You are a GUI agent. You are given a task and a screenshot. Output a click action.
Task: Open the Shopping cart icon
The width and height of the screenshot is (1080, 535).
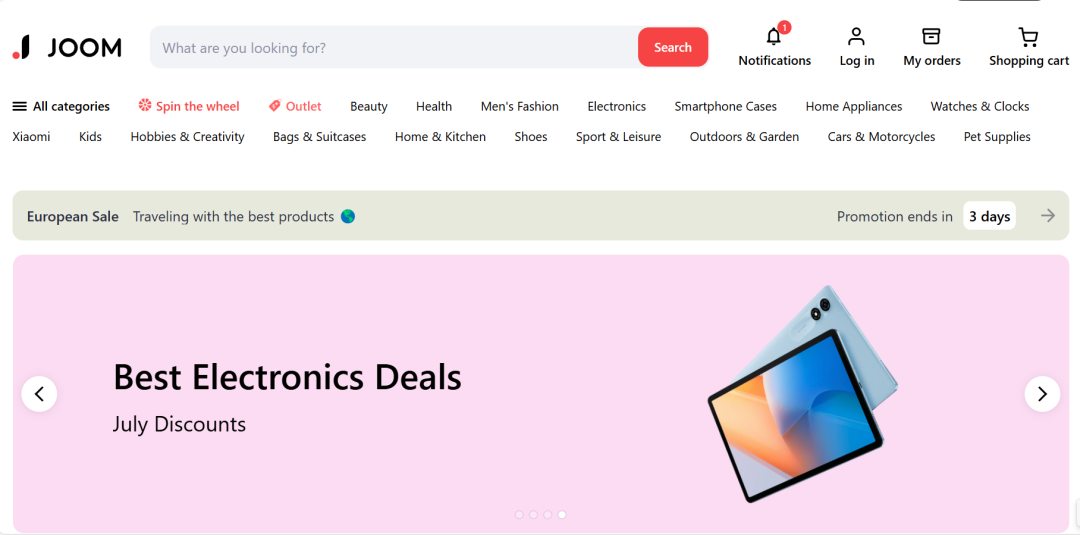(1028, 36)
